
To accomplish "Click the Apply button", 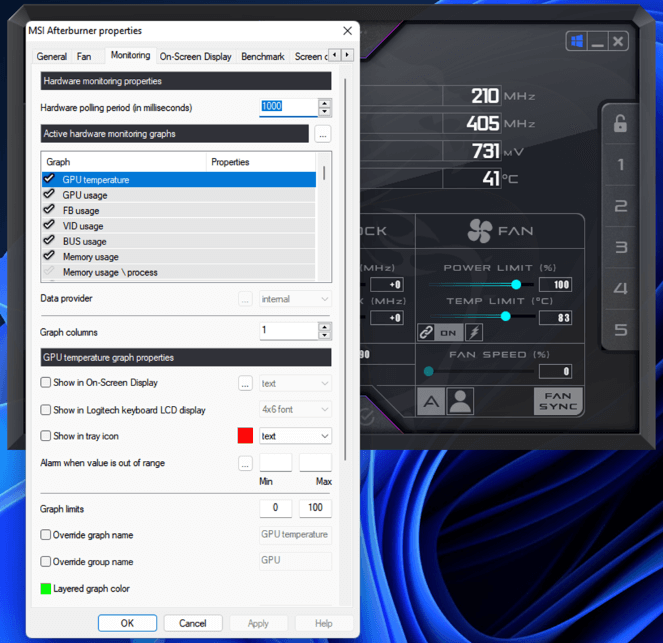I will point(258,623).
